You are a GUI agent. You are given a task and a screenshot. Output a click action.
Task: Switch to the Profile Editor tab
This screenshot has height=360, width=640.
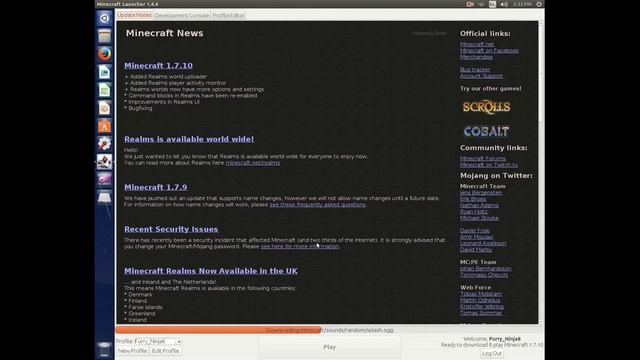(x=228, y=16)
